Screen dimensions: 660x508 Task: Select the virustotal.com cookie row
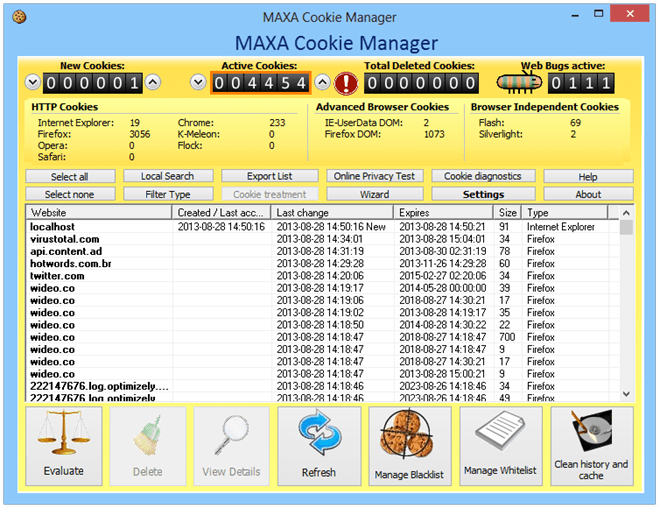[x=322, y=239]
